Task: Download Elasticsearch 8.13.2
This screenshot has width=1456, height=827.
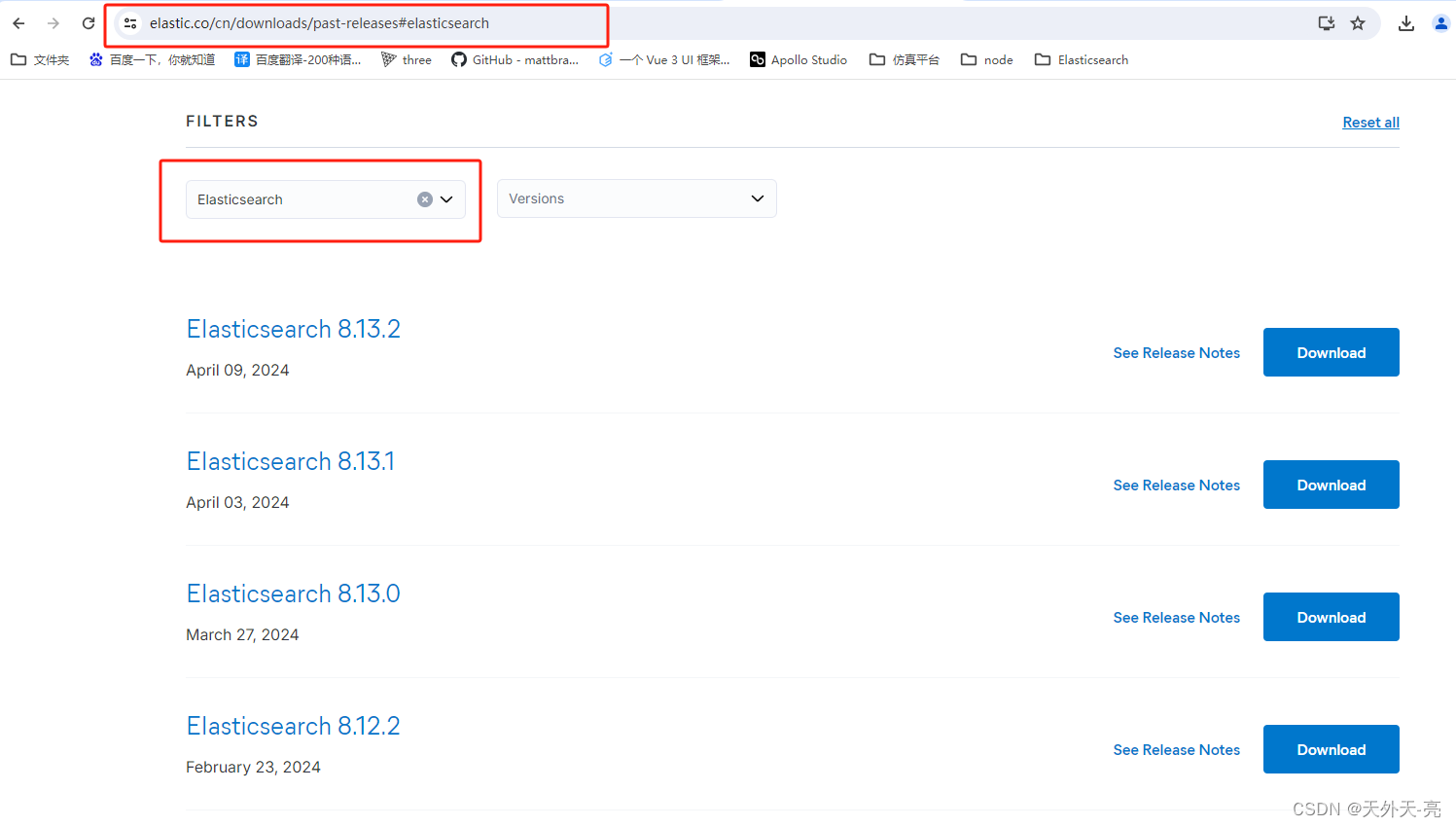Action: 1332,352
